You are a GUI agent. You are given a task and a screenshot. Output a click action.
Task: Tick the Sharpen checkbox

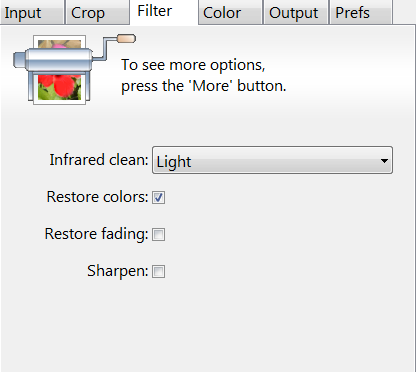[x=158, y=271]
